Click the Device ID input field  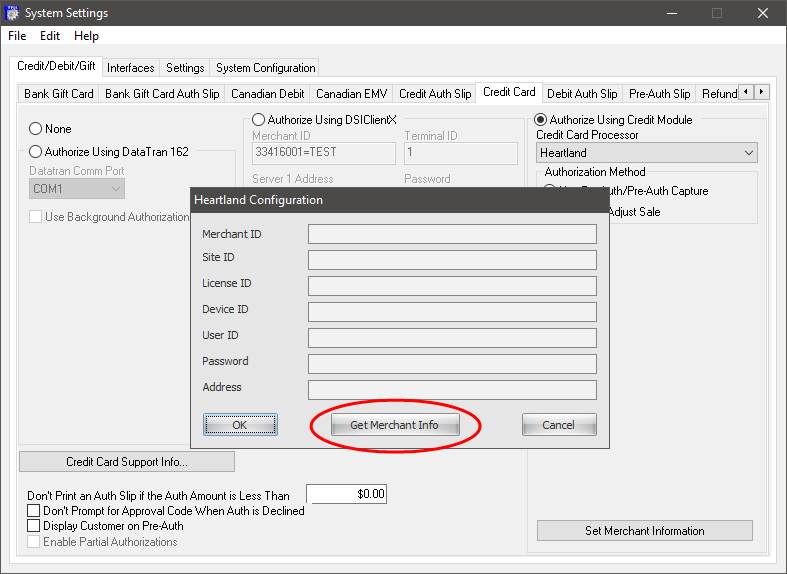(x=452, y=312)
